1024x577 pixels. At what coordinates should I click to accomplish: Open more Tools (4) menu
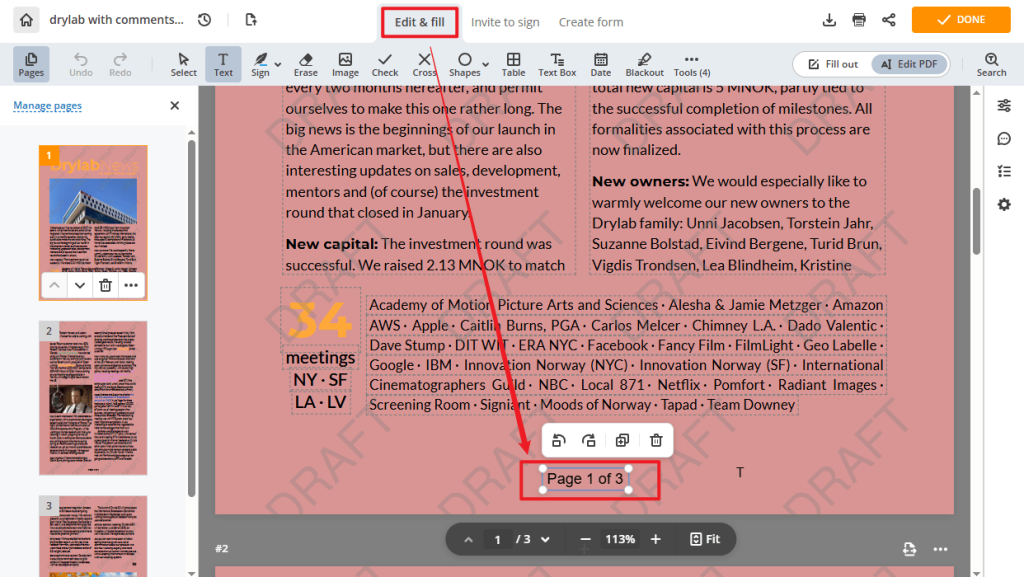(x=692, y=64)
